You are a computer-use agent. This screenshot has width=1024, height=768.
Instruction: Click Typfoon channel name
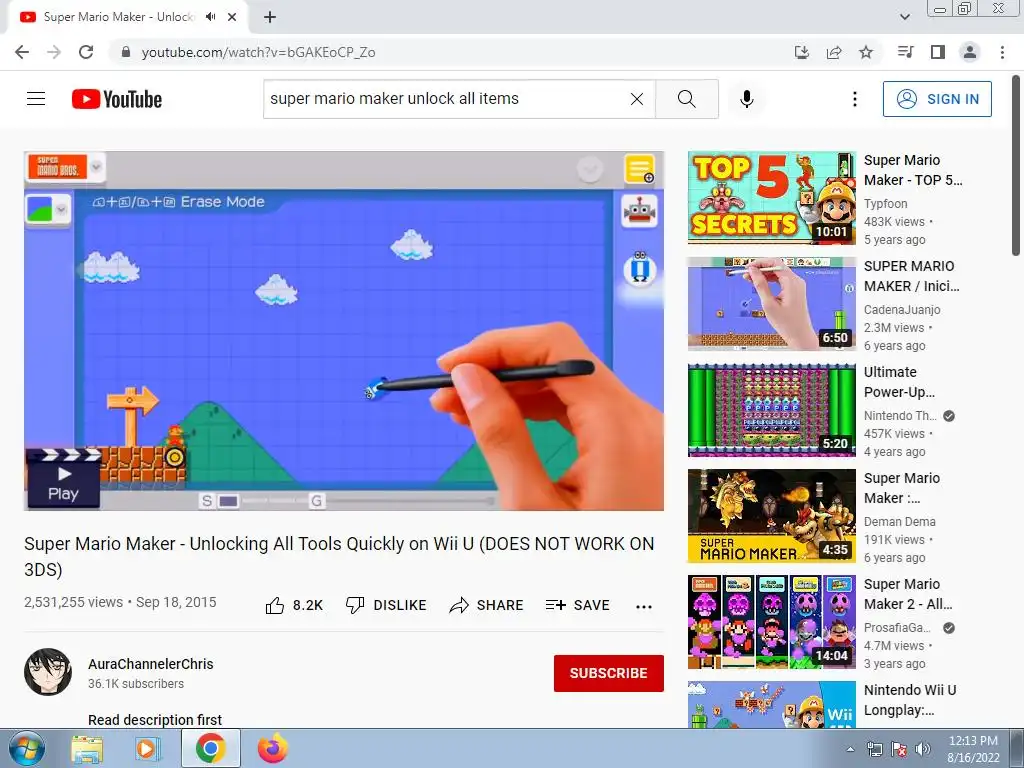pyautogui.click(x=886, y=204)
